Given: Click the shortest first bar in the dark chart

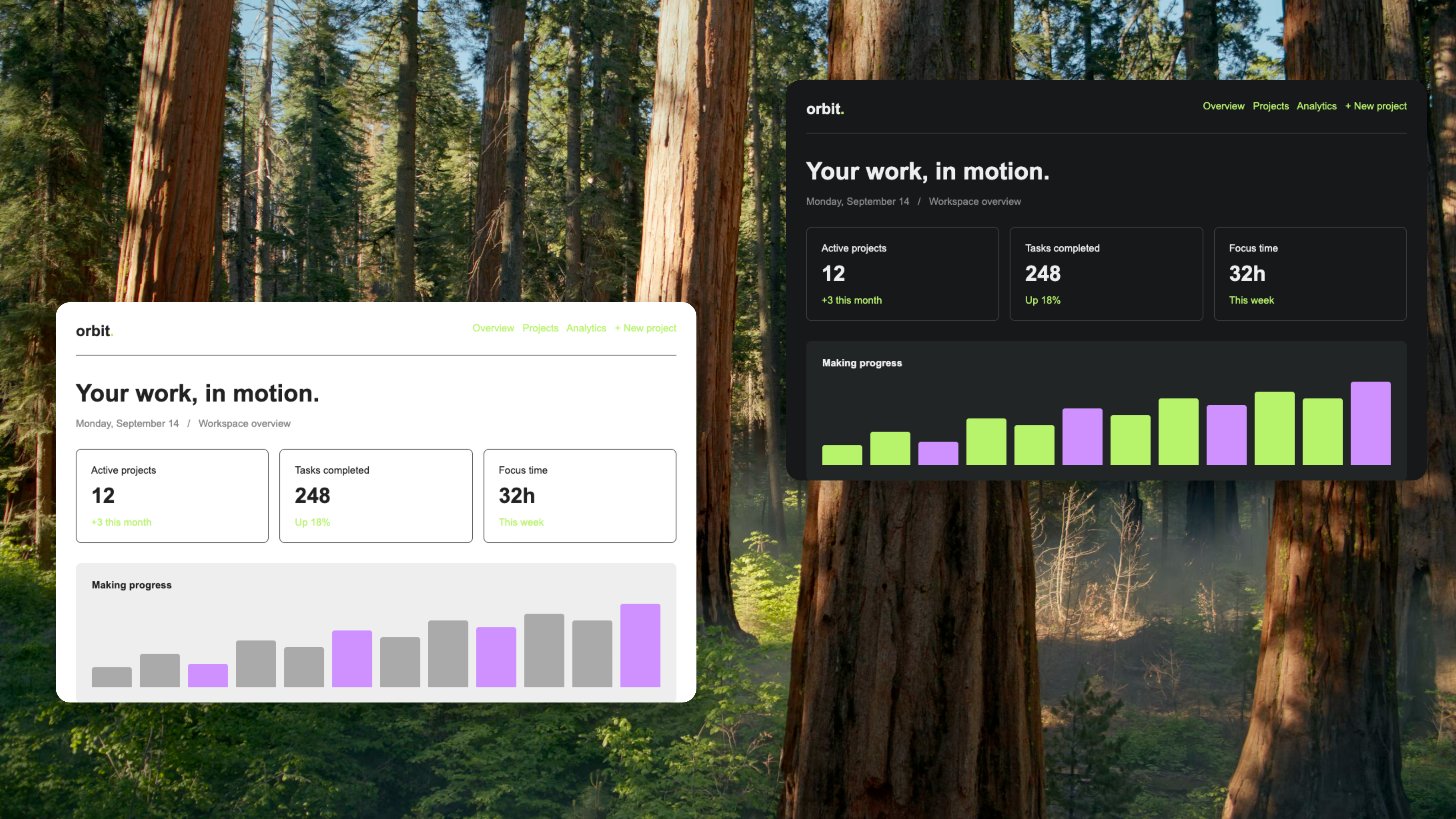Looking at the screenshot, I should (842, 455).
